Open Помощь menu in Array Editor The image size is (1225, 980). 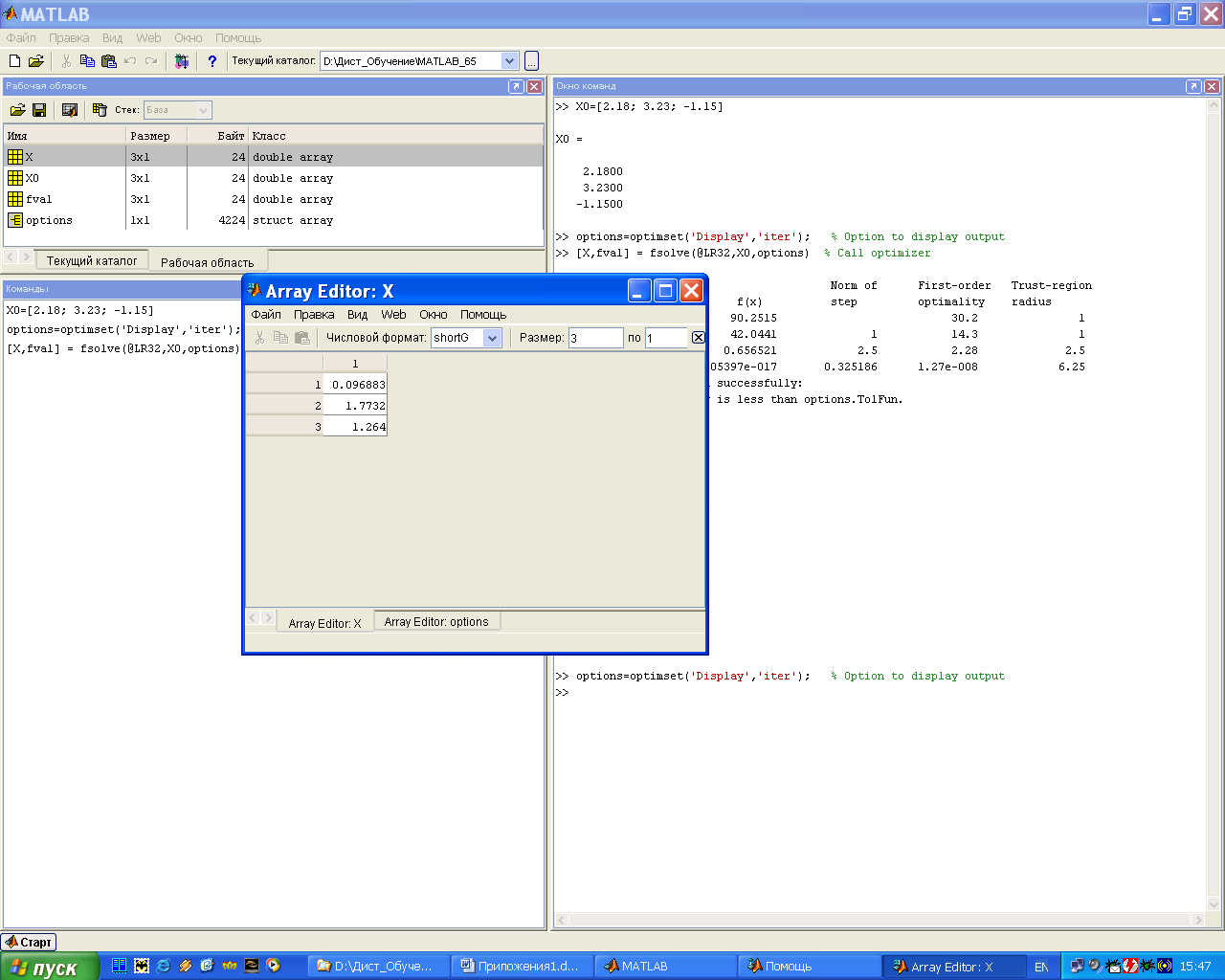tap(483, 315)
